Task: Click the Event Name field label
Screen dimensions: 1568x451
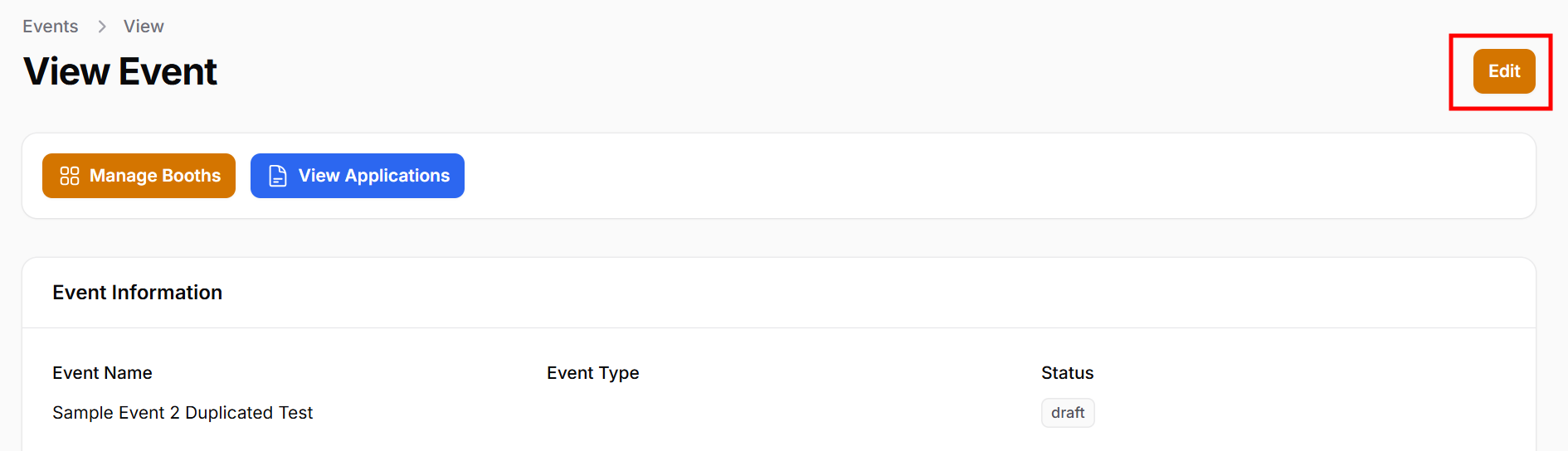Action: click(x=102, y=373)
